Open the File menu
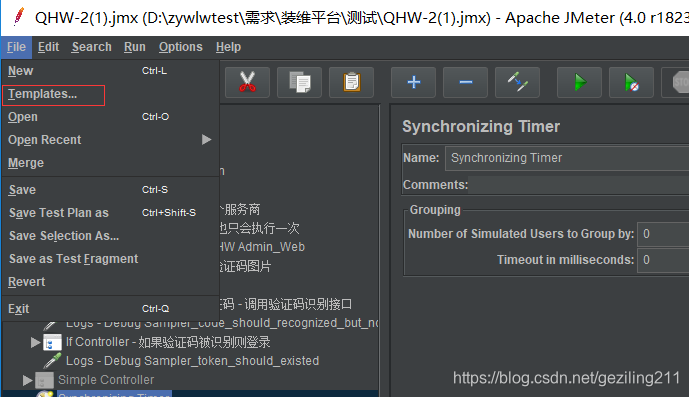The width and height of the screenshot is (689, 397). pos(16,47)
